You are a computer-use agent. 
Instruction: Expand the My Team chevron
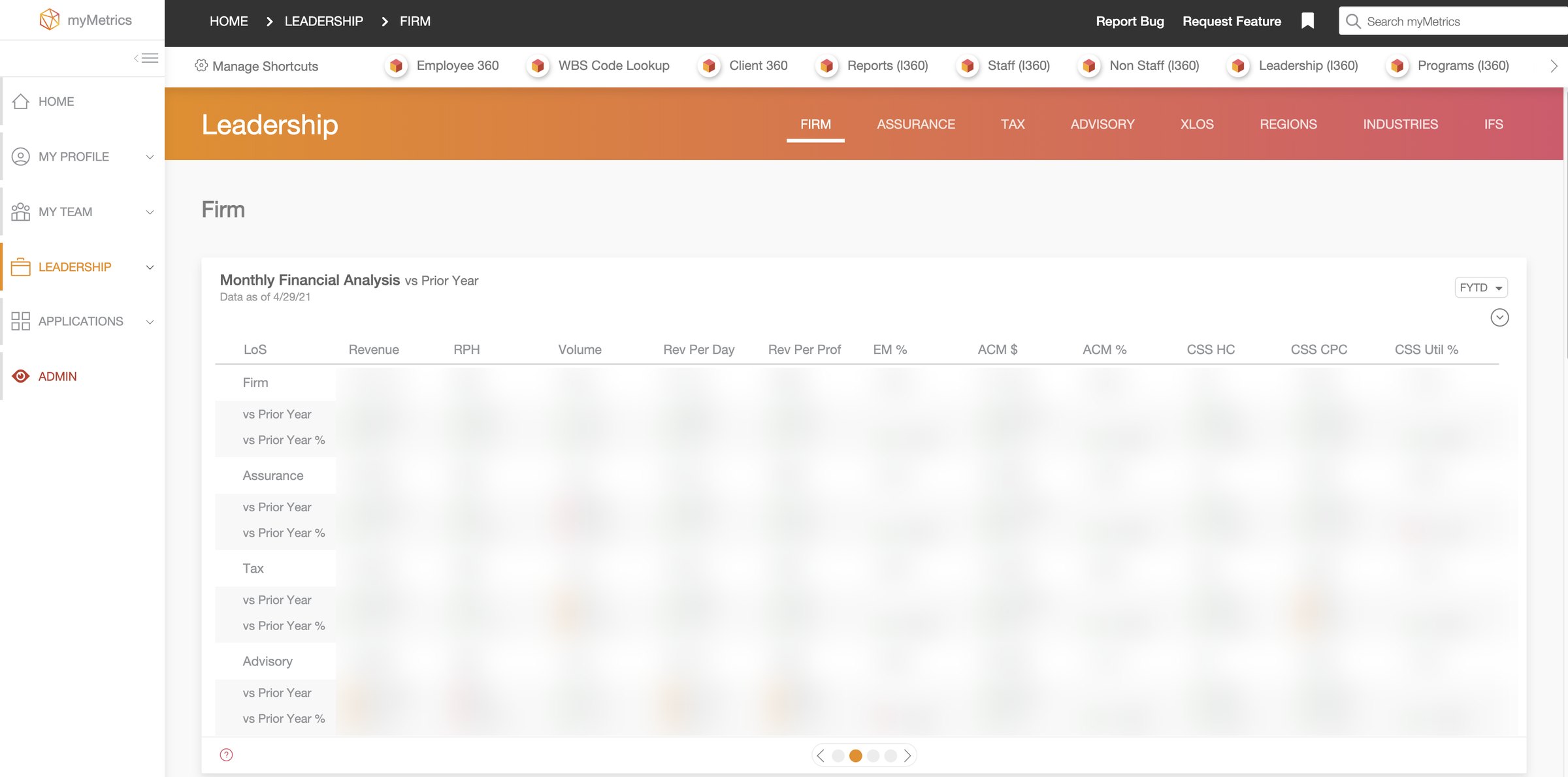point(150,212)
